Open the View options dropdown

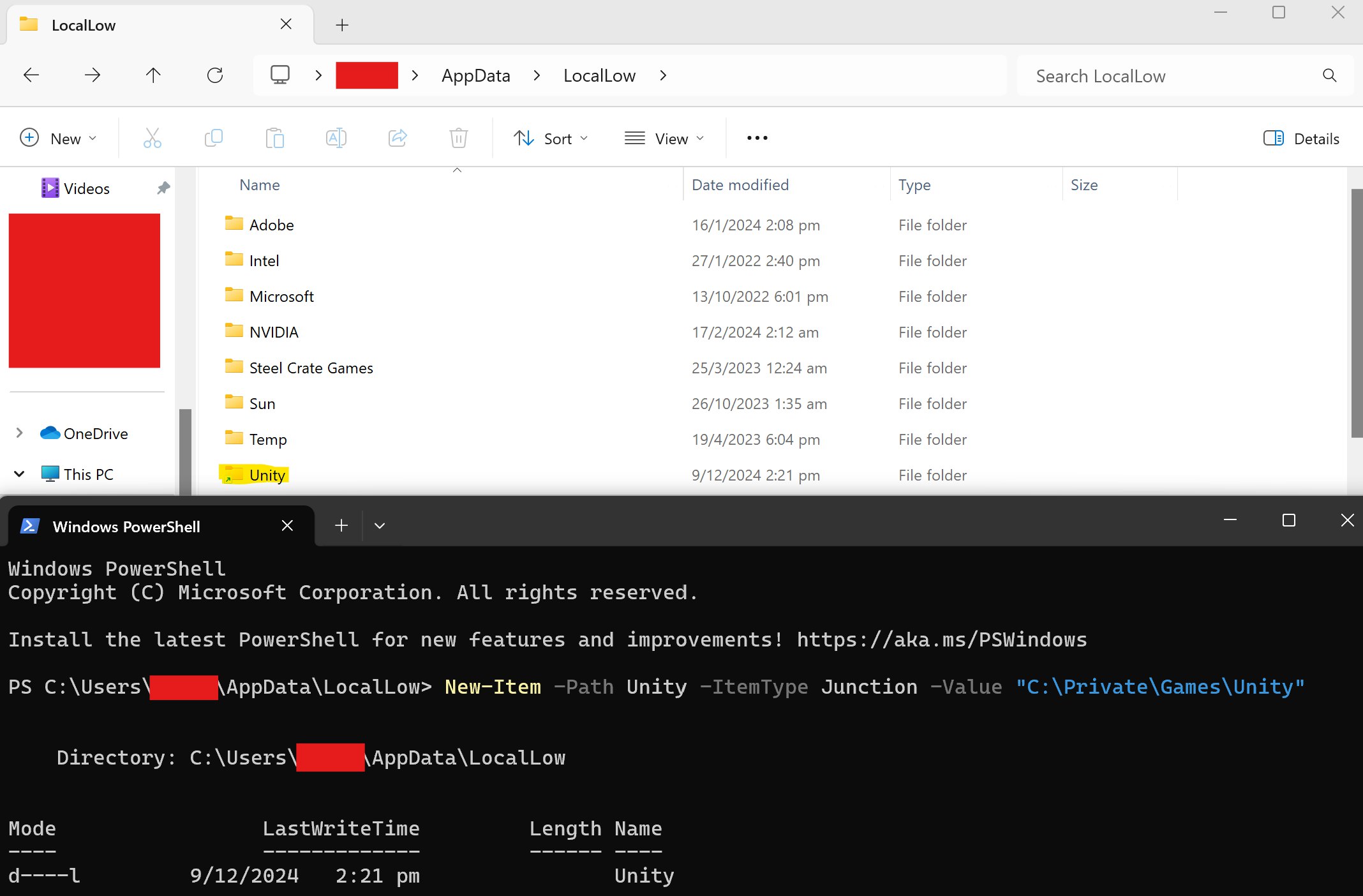(x=664, y=138)
